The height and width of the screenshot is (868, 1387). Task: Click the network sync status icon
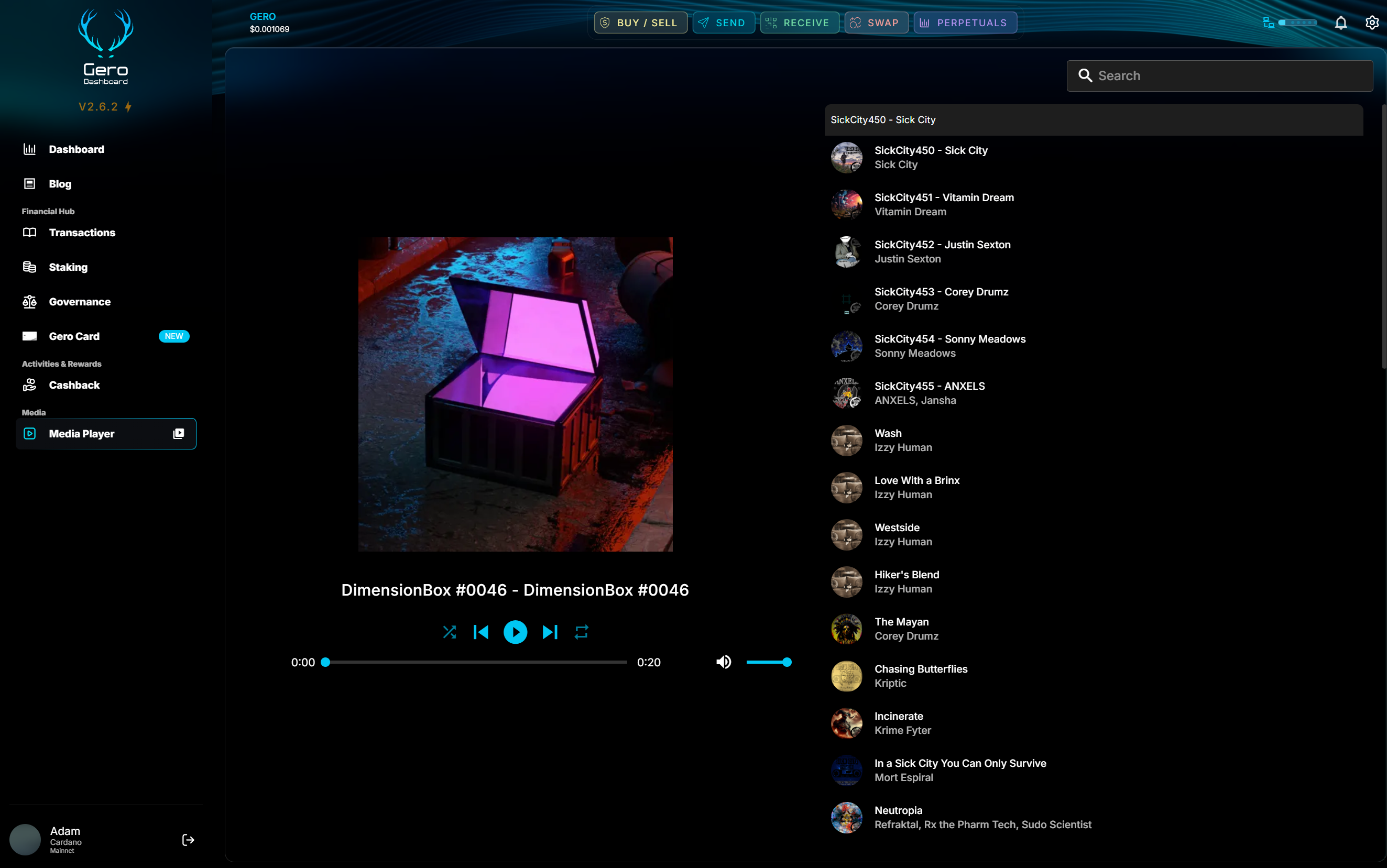[x=1268, y=23]
